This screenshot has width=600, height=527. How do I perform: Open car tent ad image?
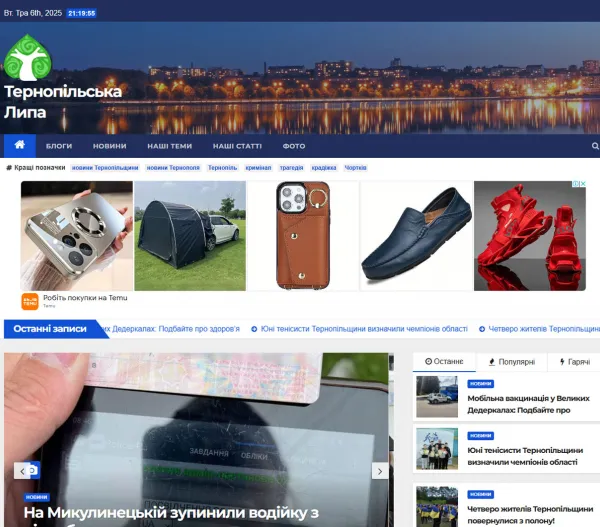click(x=190, y=236)
